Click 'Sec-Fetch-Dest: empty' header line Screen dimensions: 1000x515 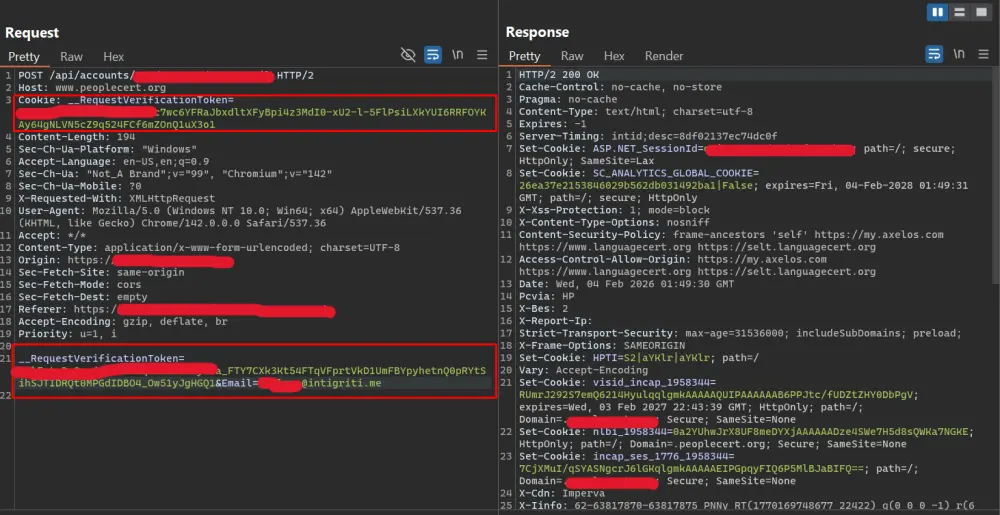[x=83, y=296]
